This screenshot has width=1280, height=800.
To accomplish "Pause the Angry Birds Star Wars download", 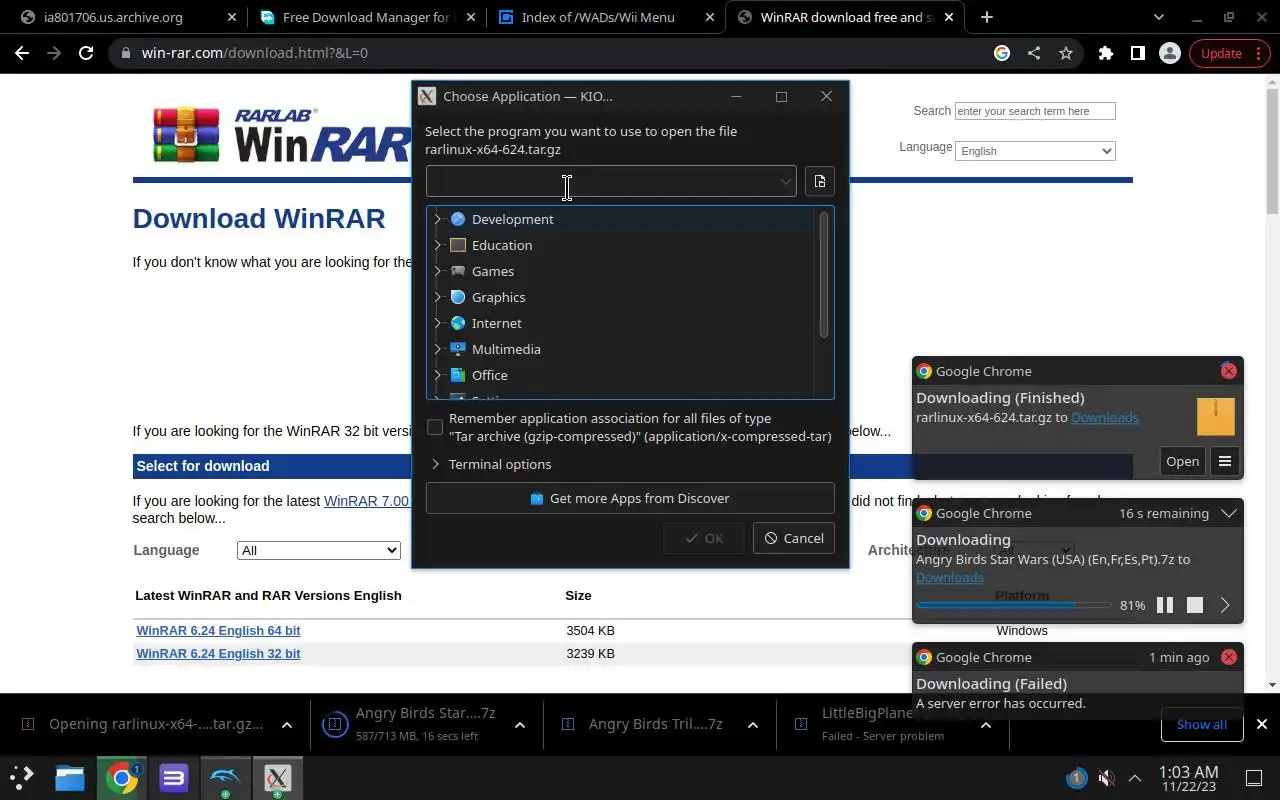I will click(x=1165, y=605).
